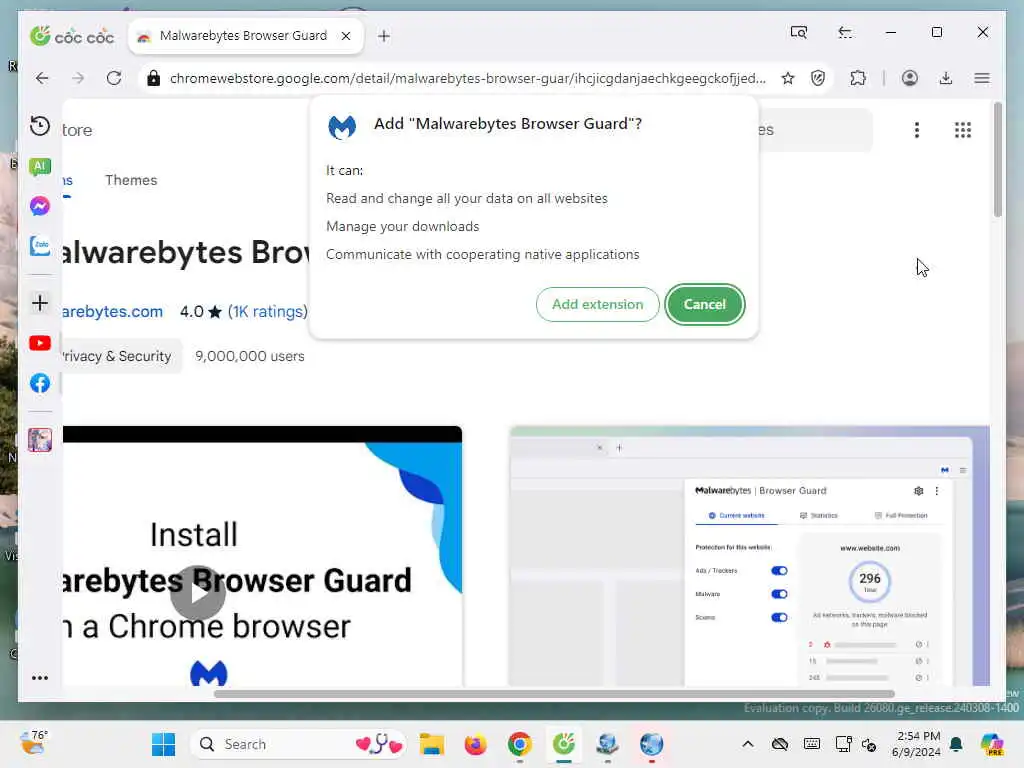
Task: Open the Coc Coc main menu
Action: pyautogui.click(x=982, y=78)
